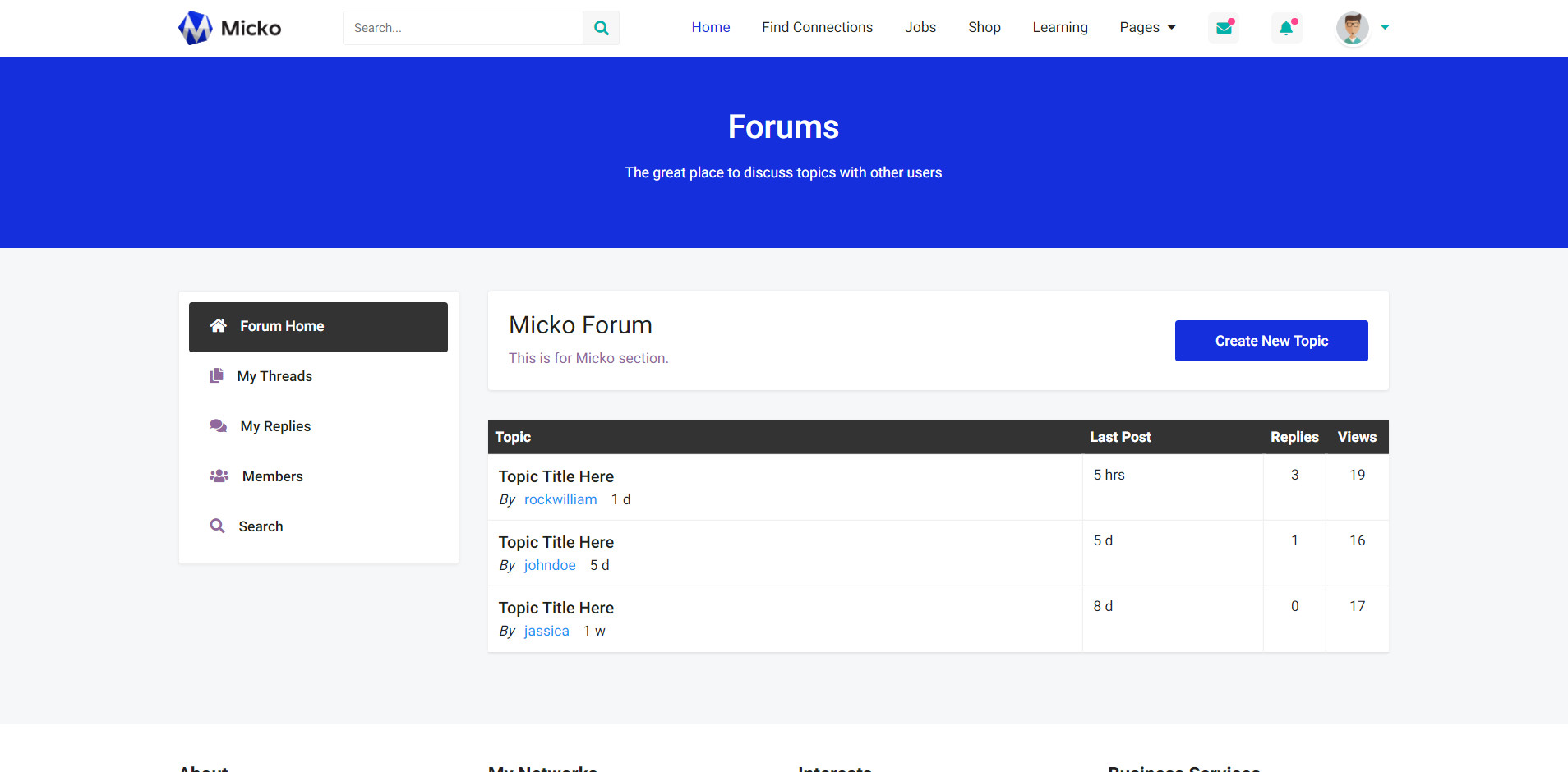Click the sidebar Search magnifier icon

(x=217, y=526)
